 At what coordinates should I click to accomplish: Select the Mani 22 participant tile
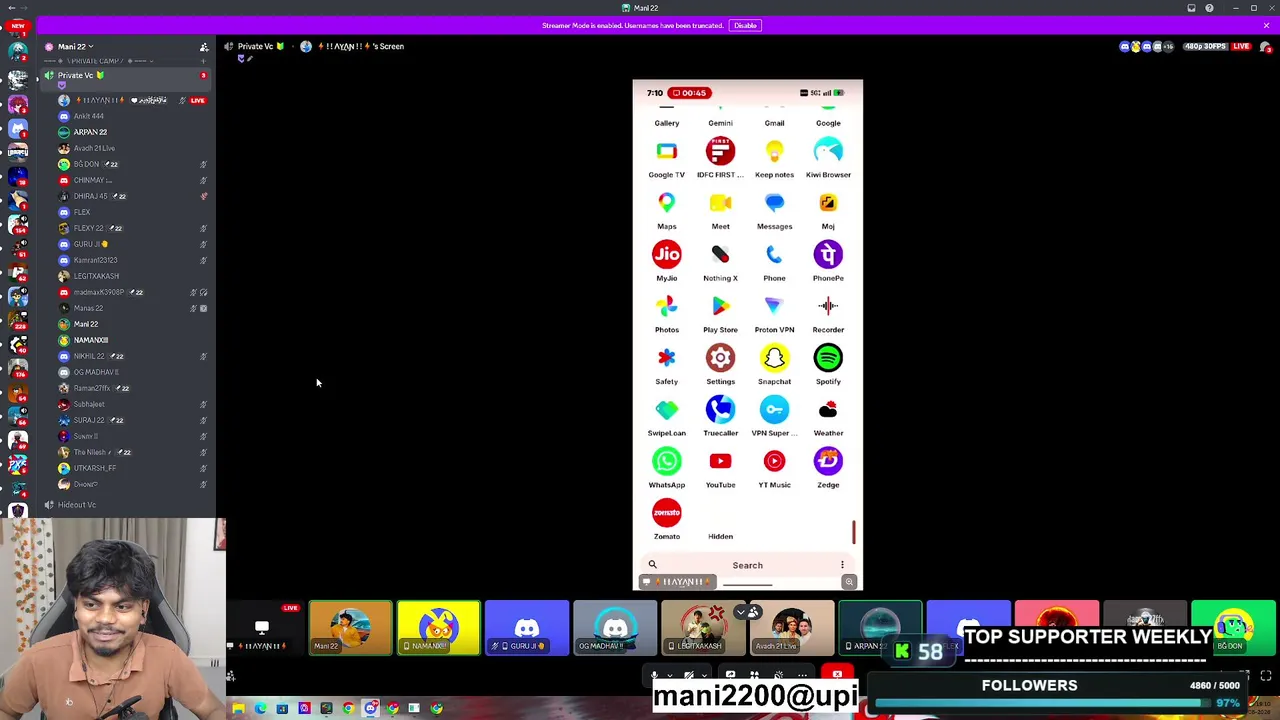pos(350,627)
